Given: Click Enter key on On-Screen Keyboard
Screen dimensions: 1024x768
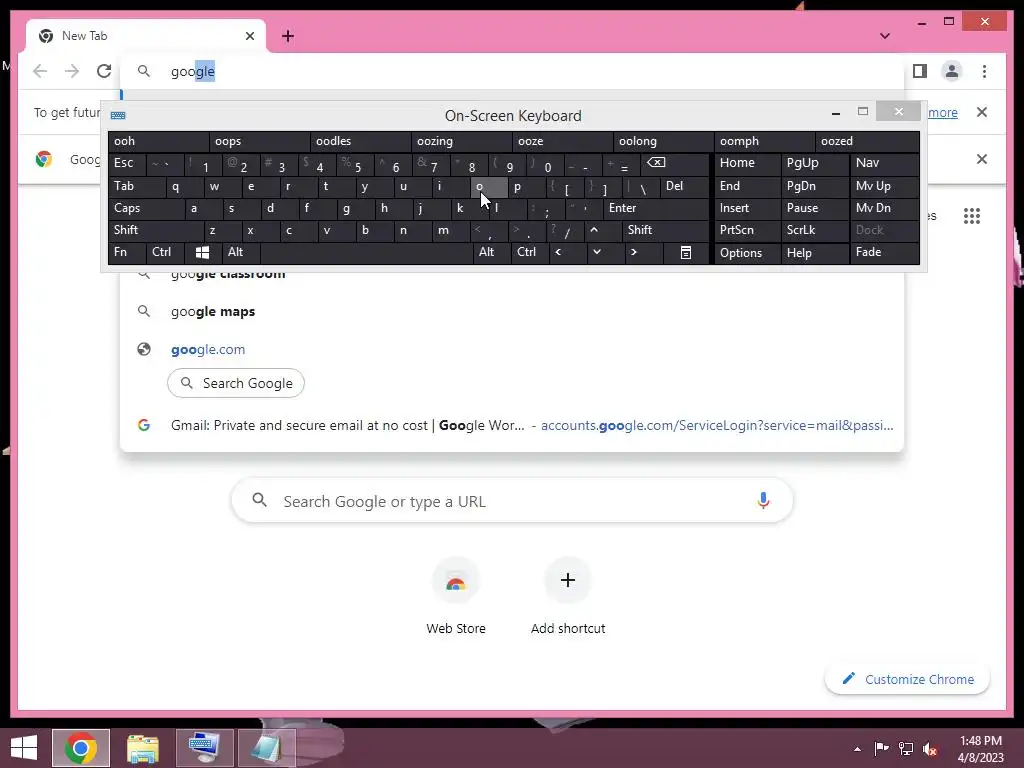Looking at the screenshot, I should click(x=656, y=208).
